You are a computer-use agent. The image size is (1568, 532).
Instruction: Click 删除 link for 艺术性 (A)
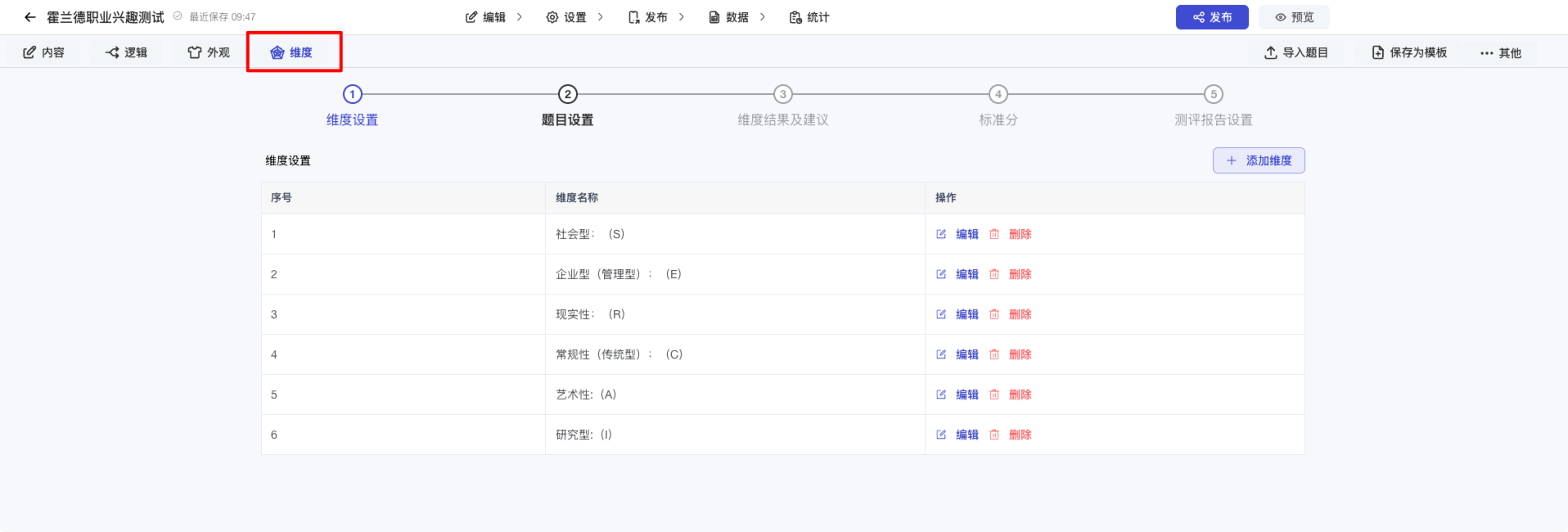point(1021,394)
